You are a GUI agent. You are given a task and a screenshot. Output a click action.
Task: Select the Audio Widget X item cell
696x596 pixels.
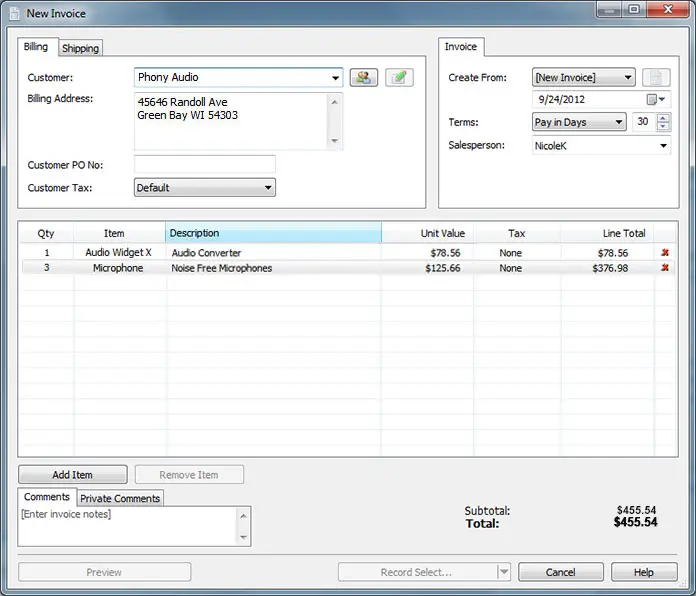click(119, 253)
